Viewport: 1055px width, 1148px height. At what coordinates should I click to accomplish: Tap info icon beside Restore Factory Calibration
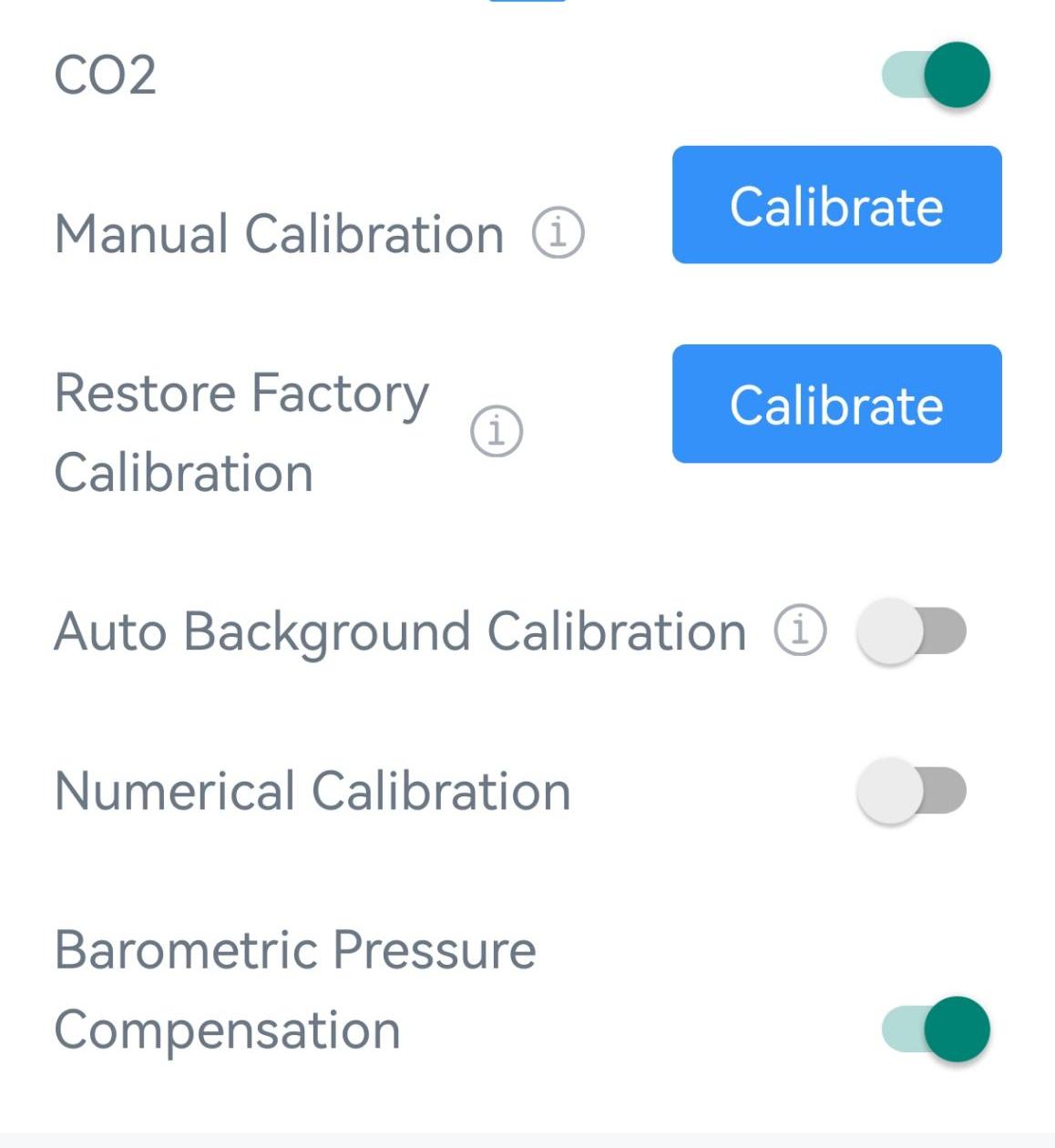pyautogui.click(x=497, y=431)
